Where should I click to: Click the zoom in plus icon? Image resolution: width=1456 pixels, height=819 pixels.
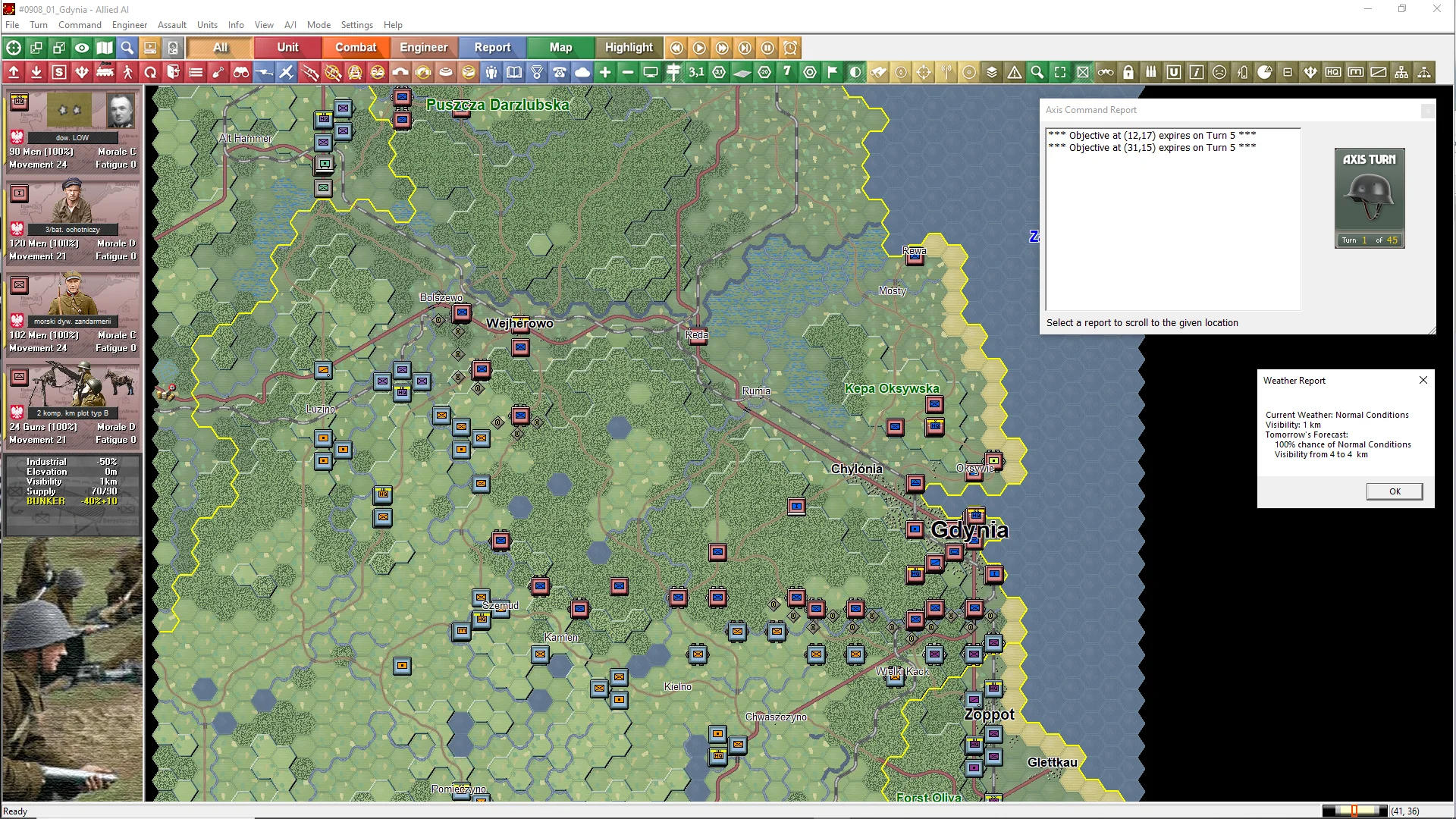[x=605, y=73]
